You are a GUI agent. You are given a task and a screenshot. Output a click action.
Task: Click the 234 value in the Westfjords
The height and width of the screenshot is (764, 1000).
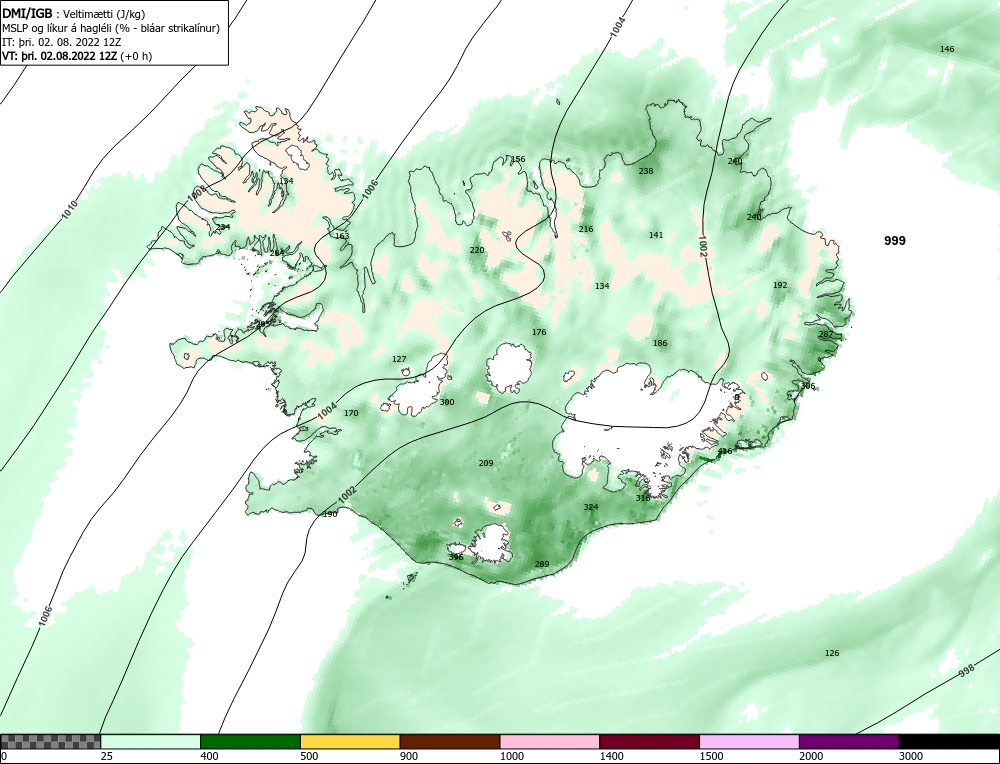223,227
